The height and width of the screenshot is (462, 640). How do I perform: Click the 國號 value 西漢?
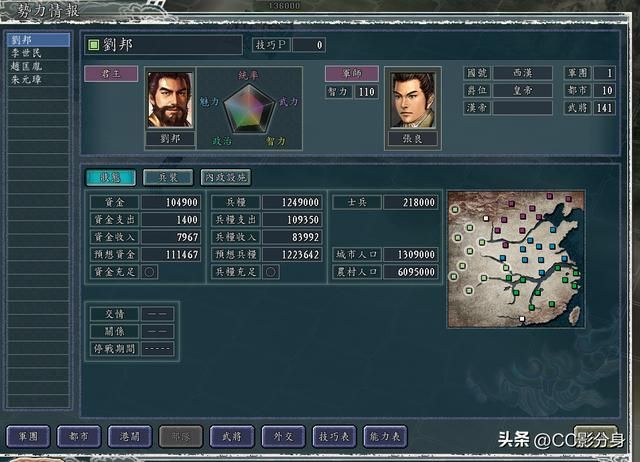(523, 73)
